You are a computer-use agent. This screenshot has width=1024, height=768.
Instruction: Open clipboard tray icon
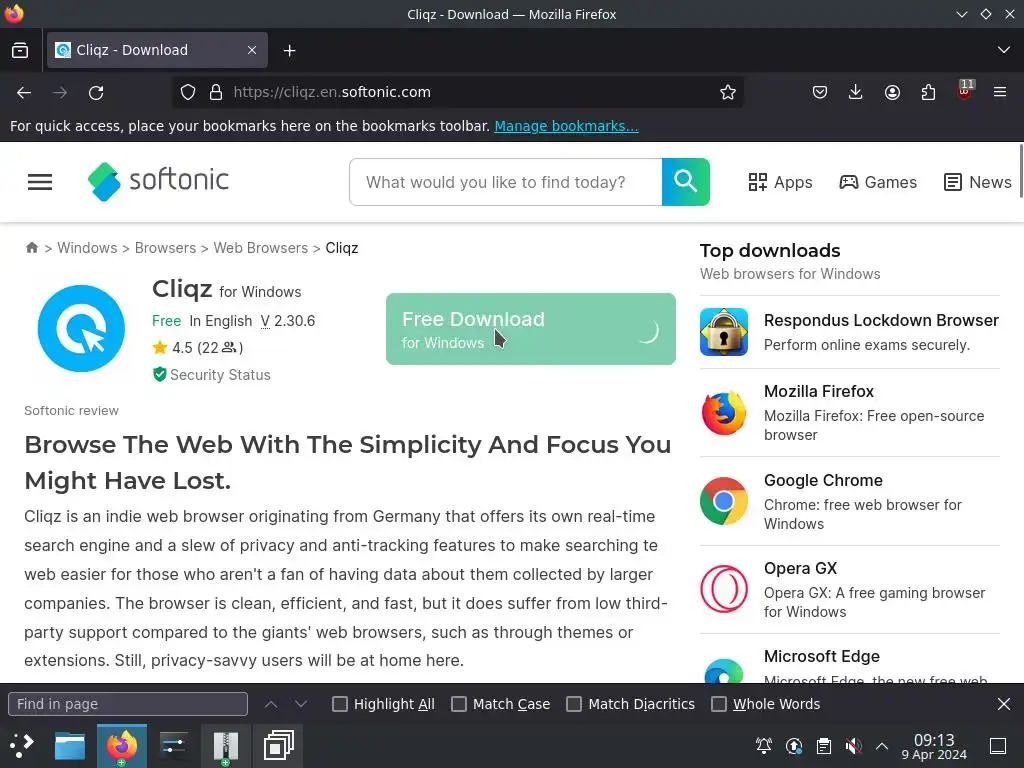(x=824, y=746)
